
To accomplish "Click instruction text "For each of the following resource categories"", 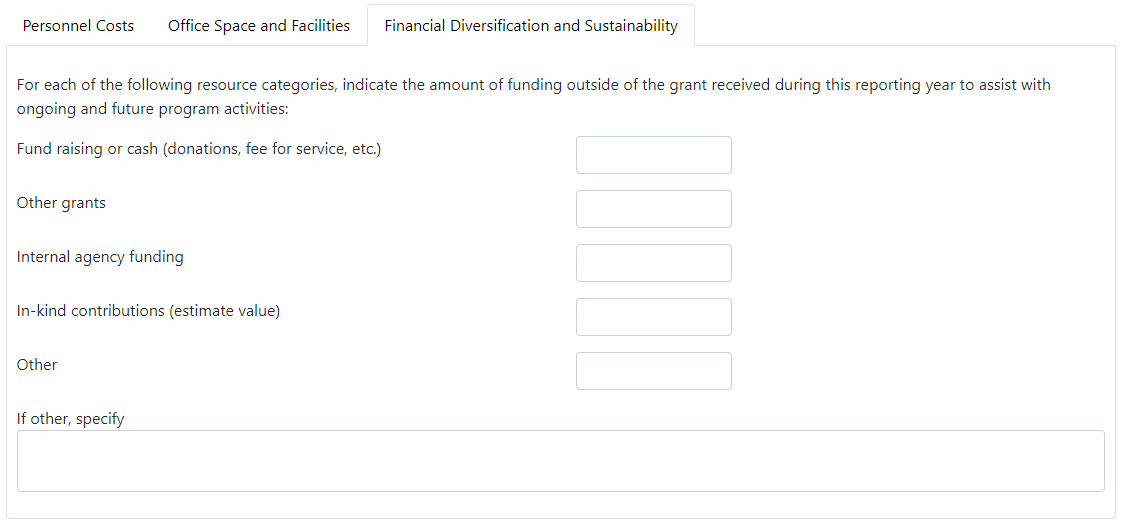I will [x=177, y=85].
